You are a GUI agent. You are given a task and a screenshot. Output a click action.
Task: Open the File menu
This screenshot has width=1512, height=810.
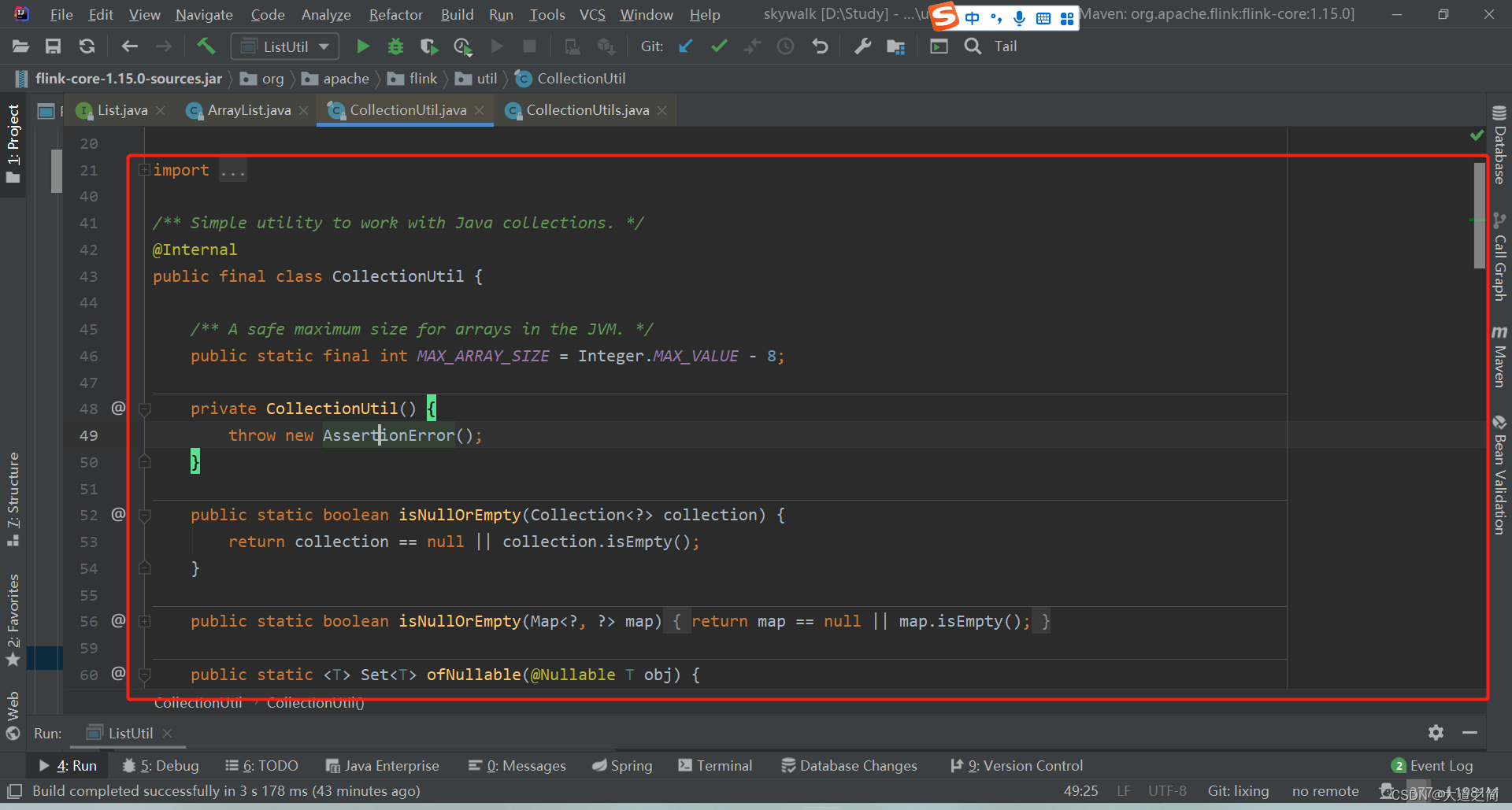[x=61, y=14]
